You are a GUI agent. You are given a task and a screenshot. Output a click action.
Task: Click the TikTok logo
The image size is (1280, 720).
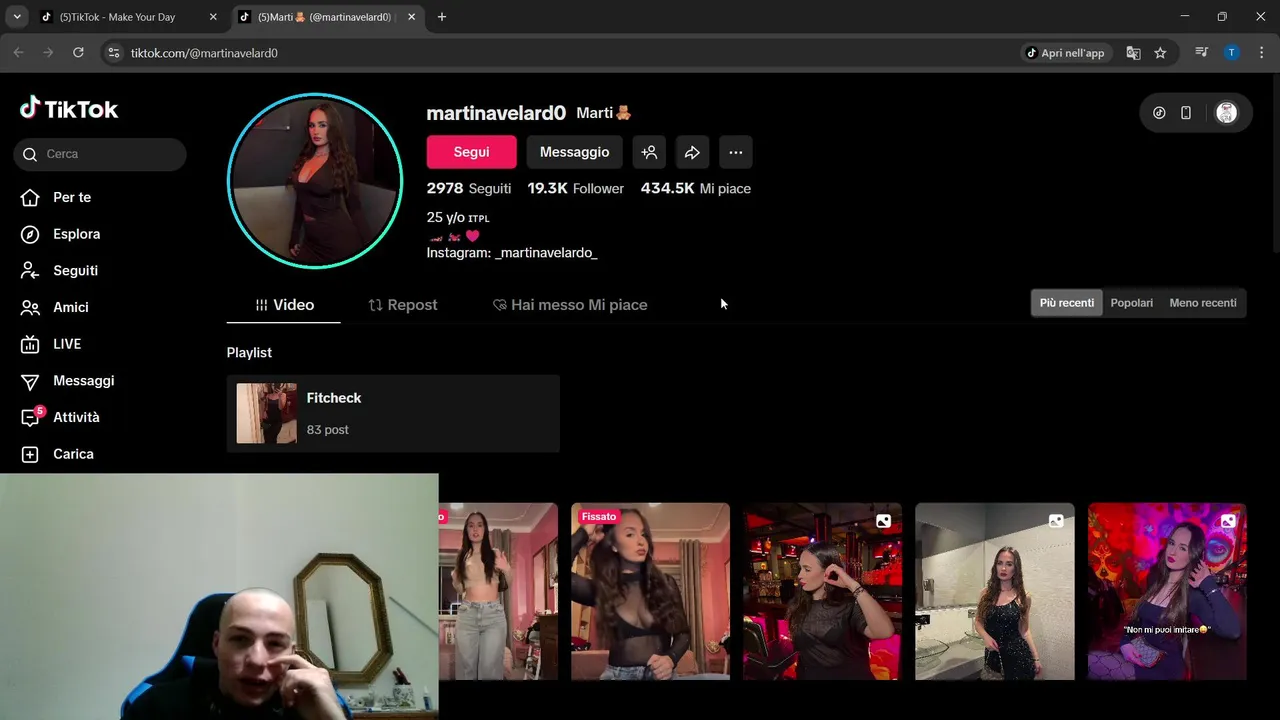coord(69,109)
